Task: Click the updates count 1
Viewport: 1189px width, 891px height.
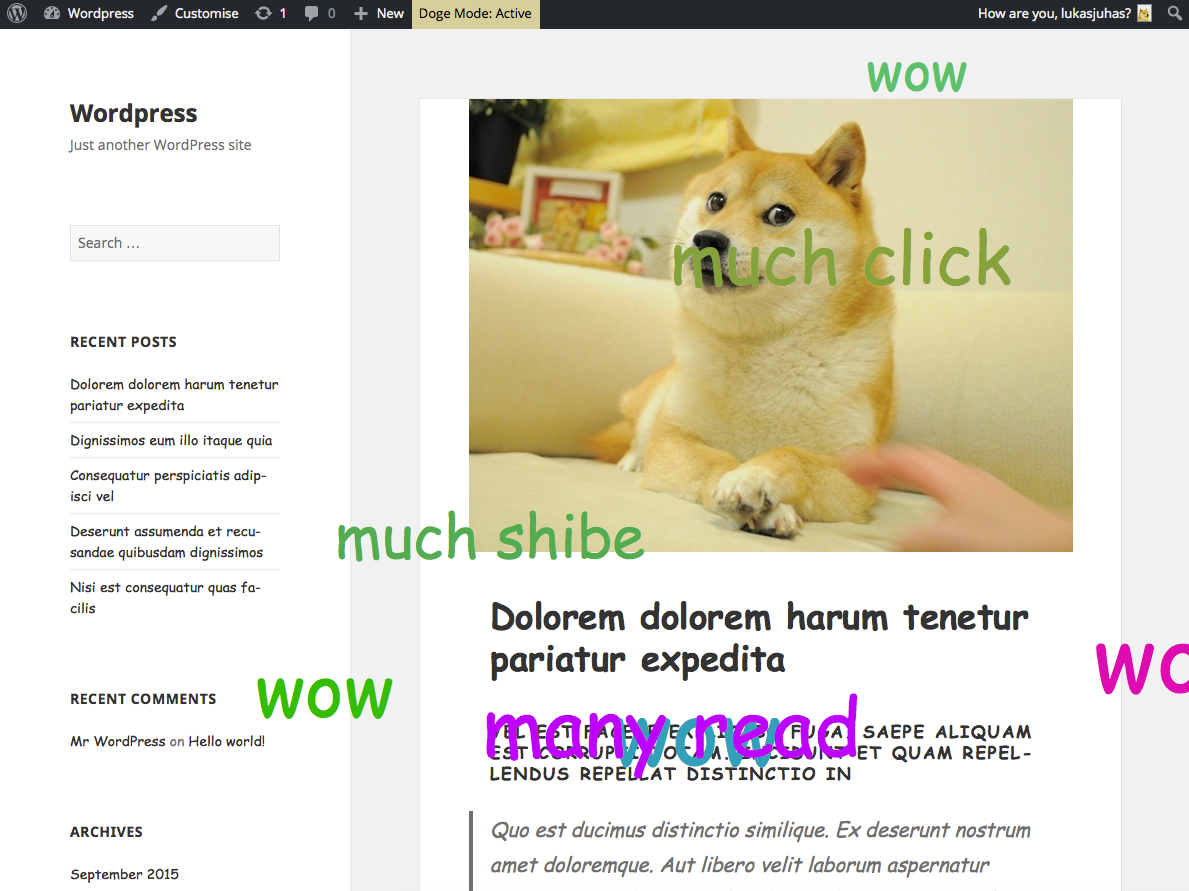Action: pos(283,14)
